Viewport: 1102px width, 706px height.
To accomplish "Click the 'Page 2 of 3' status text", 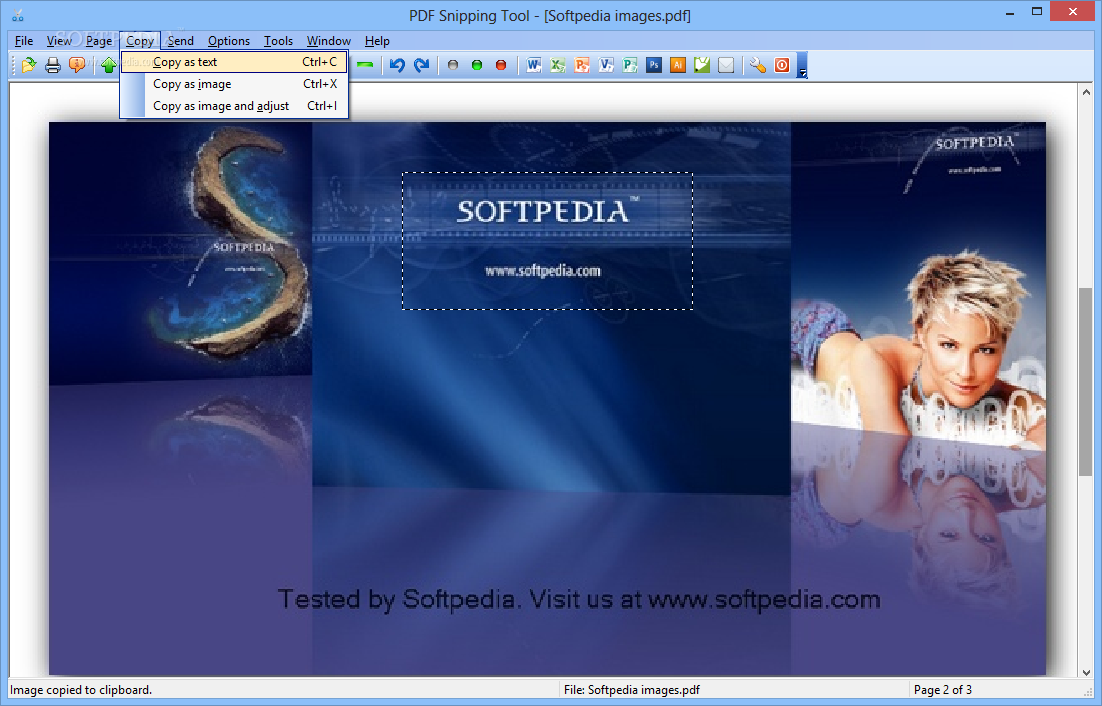I will tap(942, 690).
